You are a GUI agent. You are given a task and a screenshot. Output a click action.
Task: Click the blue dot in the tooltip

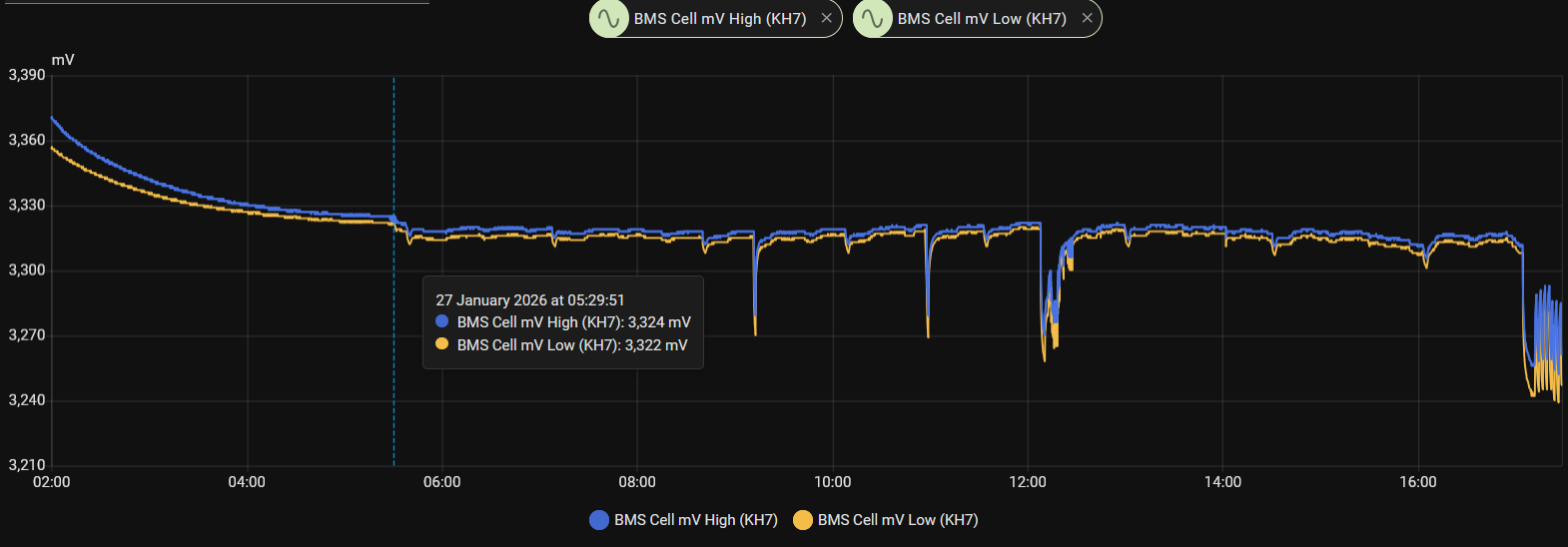(442, 321)
